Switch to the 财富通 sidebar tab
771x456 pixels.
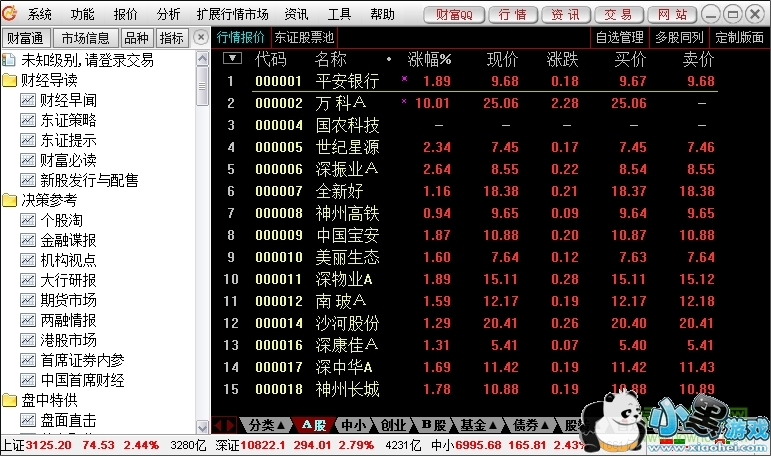coord(25,37)
